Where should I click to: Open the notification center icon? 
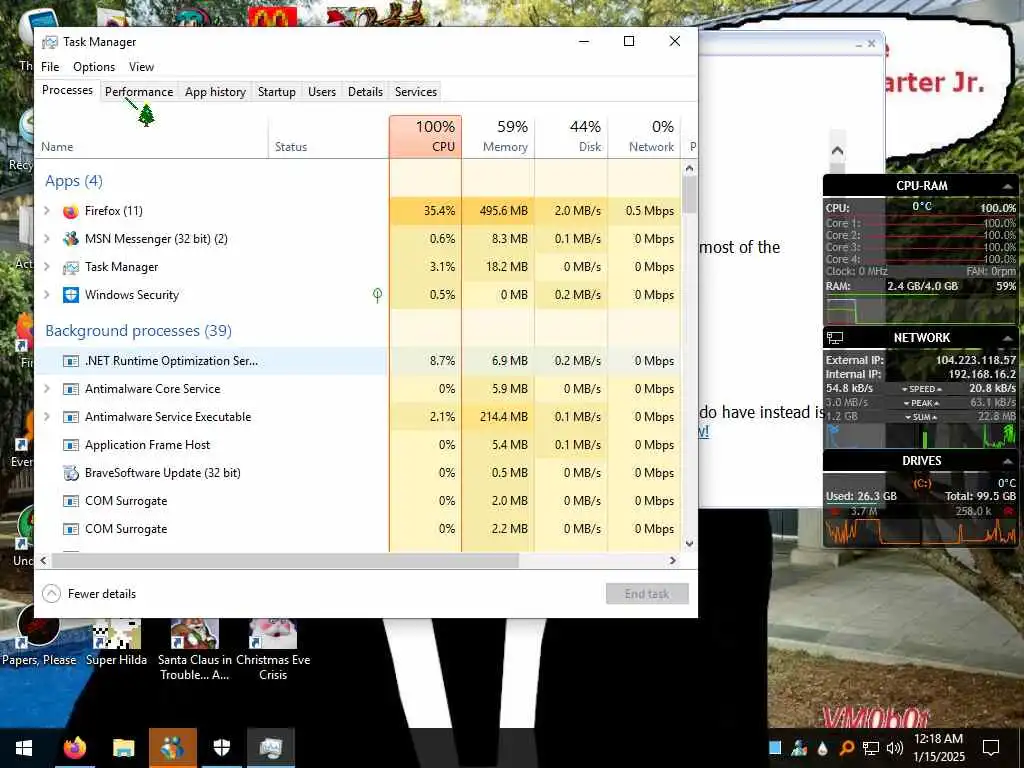991,748
